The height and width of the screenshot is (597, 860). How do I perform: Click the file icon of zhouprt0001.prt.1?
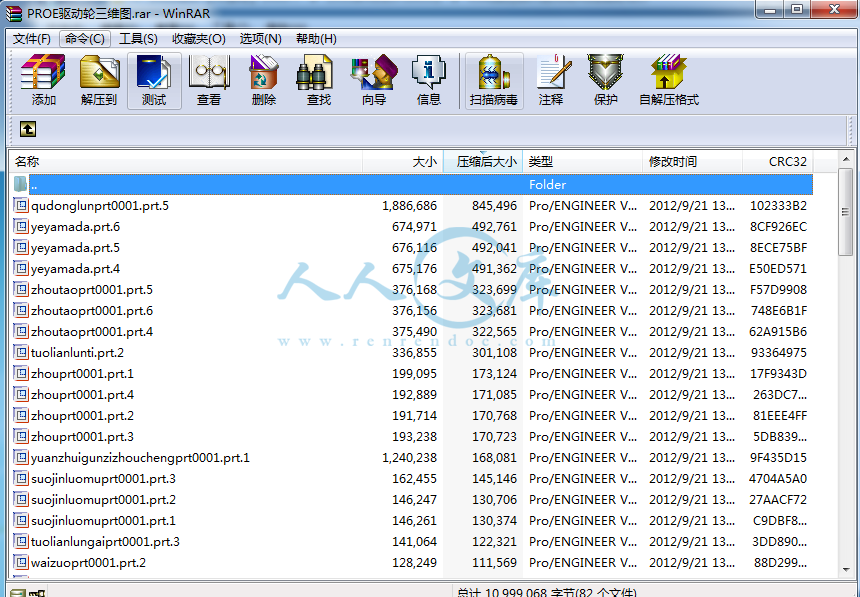[21, 374]
